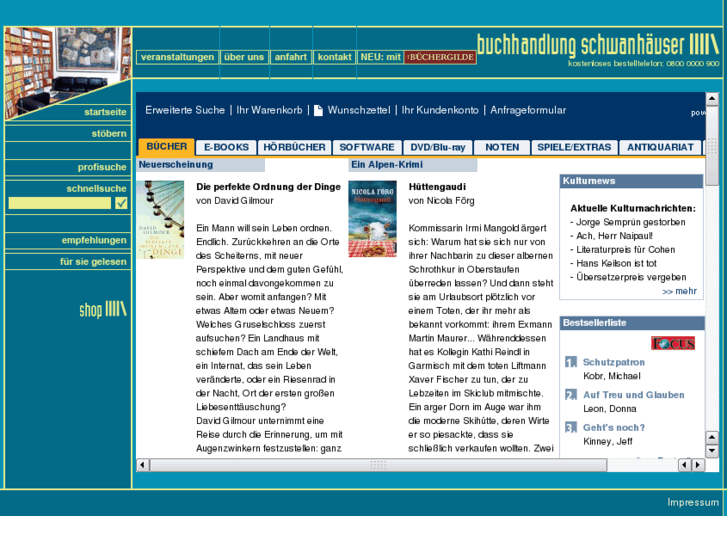The width and height of the screenshot is (727, 545).
Task: Click the shop logo in sidebar
Action: click(x=102, y=309)
